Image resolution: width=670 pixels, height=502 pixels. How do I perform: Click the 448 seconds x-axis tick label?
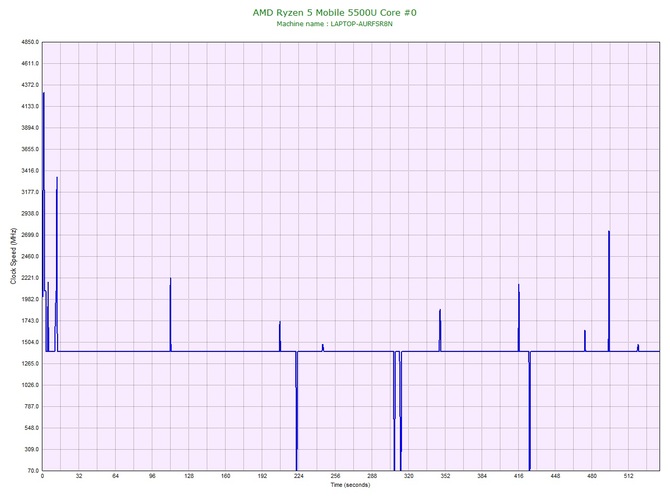(555, 476)
